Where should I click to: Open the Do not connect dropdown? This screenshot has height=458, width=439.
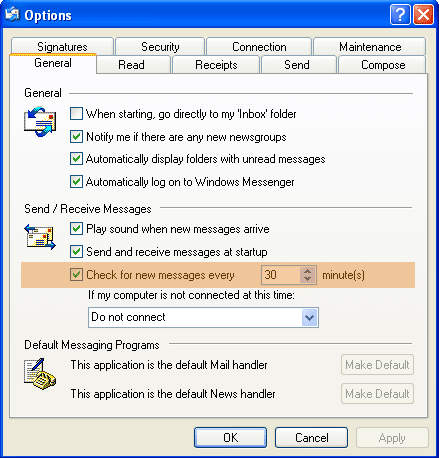click(309, 317)
